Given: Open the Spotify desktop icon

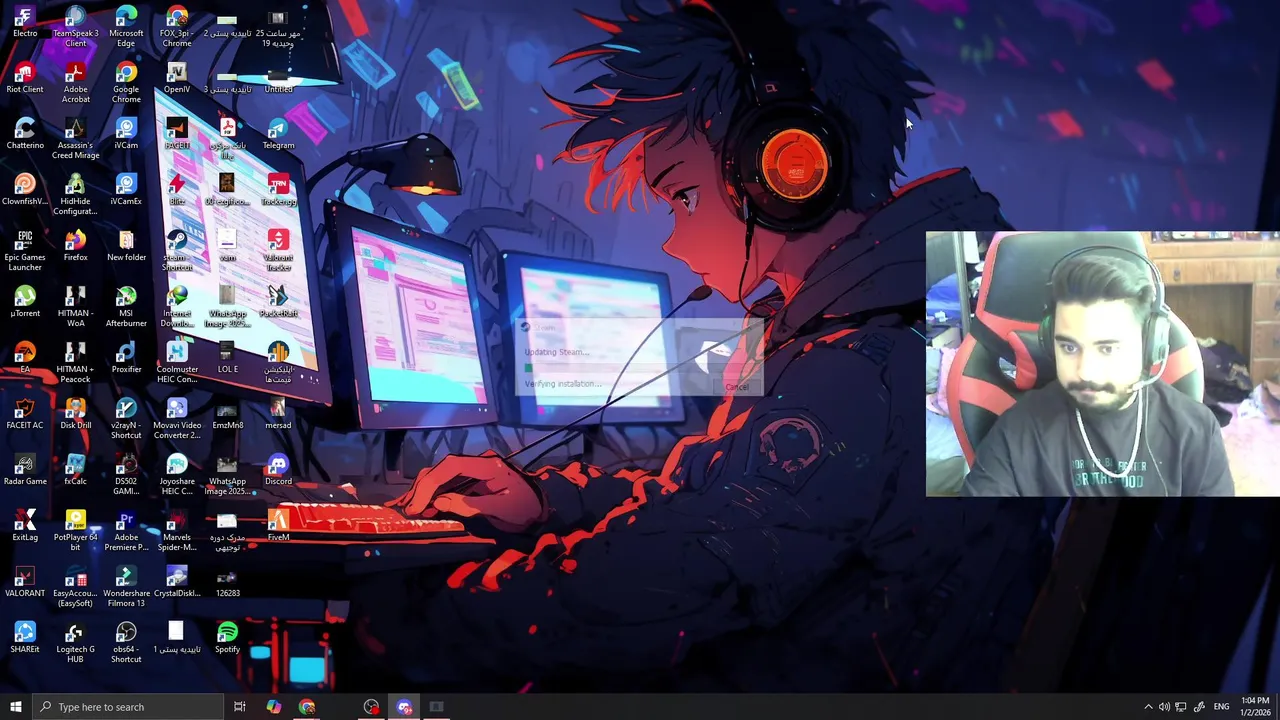Looking at the screenshot, I should click(x=227, y=638).
